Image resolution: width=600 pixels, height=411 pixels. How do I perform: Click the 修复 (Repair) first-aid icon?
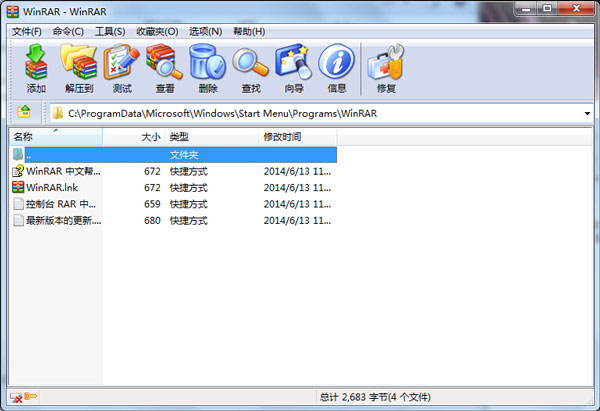pos(385,68)
